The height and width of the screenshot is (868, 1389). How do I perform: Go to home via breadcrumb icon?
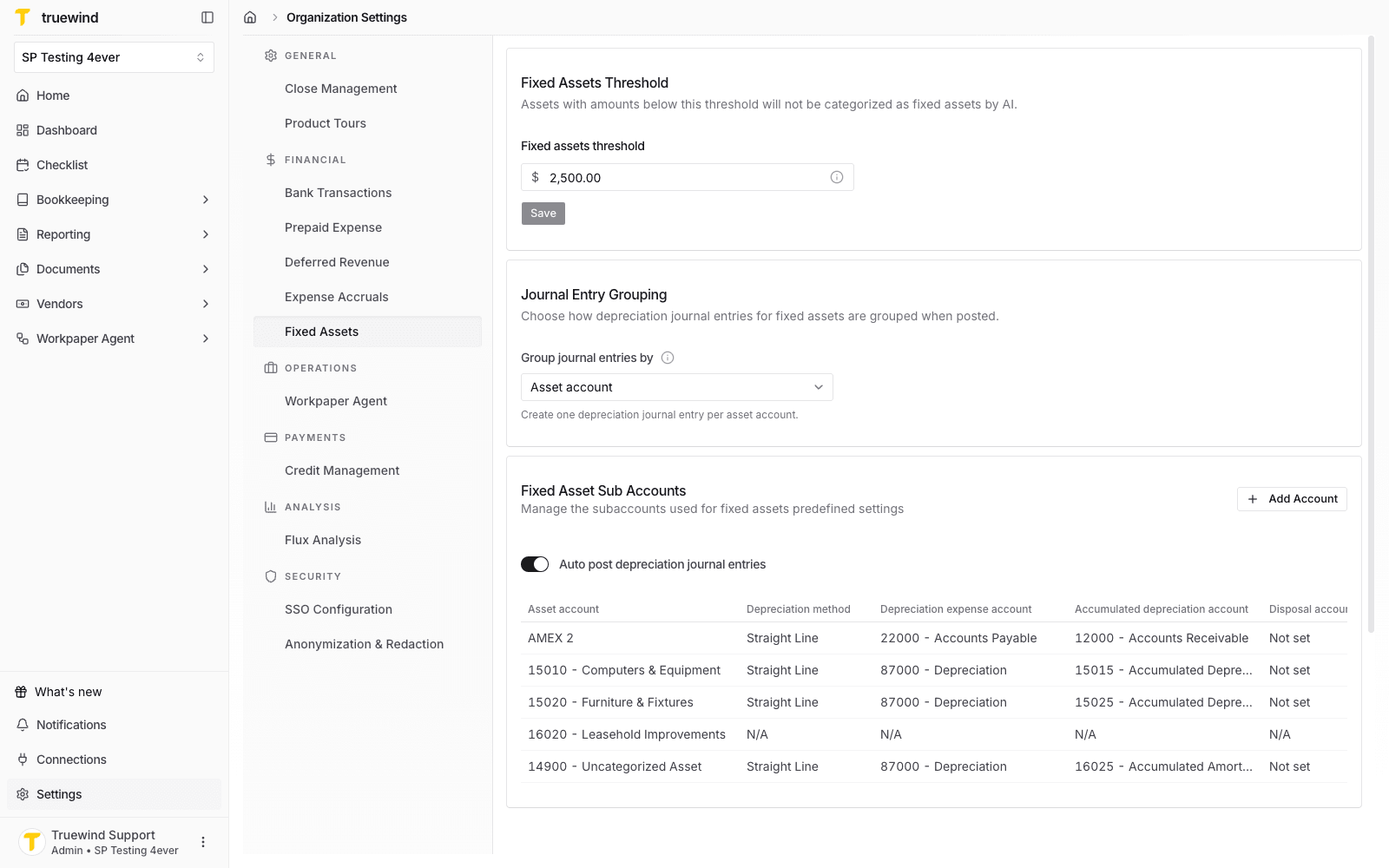250,17
